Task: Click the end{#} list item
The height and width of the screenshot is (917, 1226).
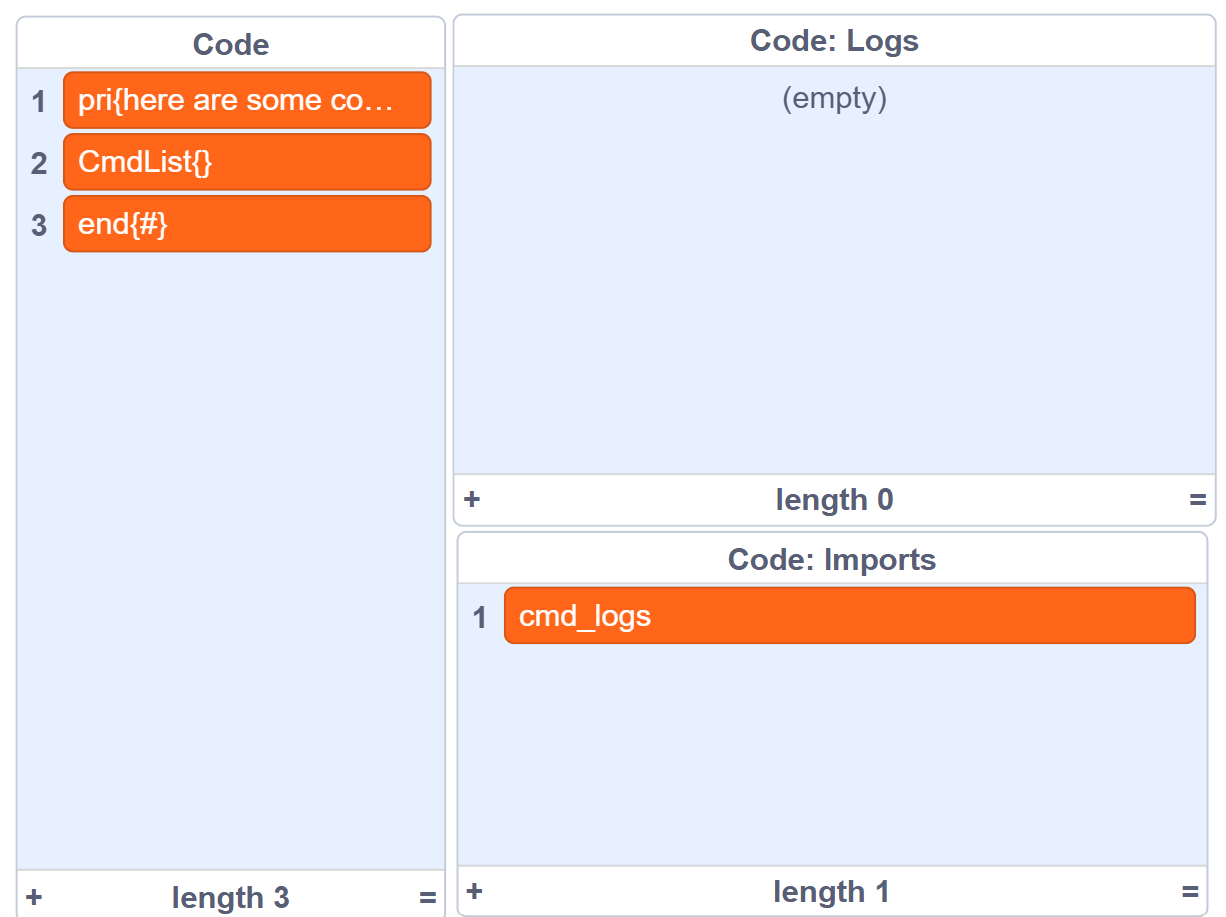Action: point(247,224)
